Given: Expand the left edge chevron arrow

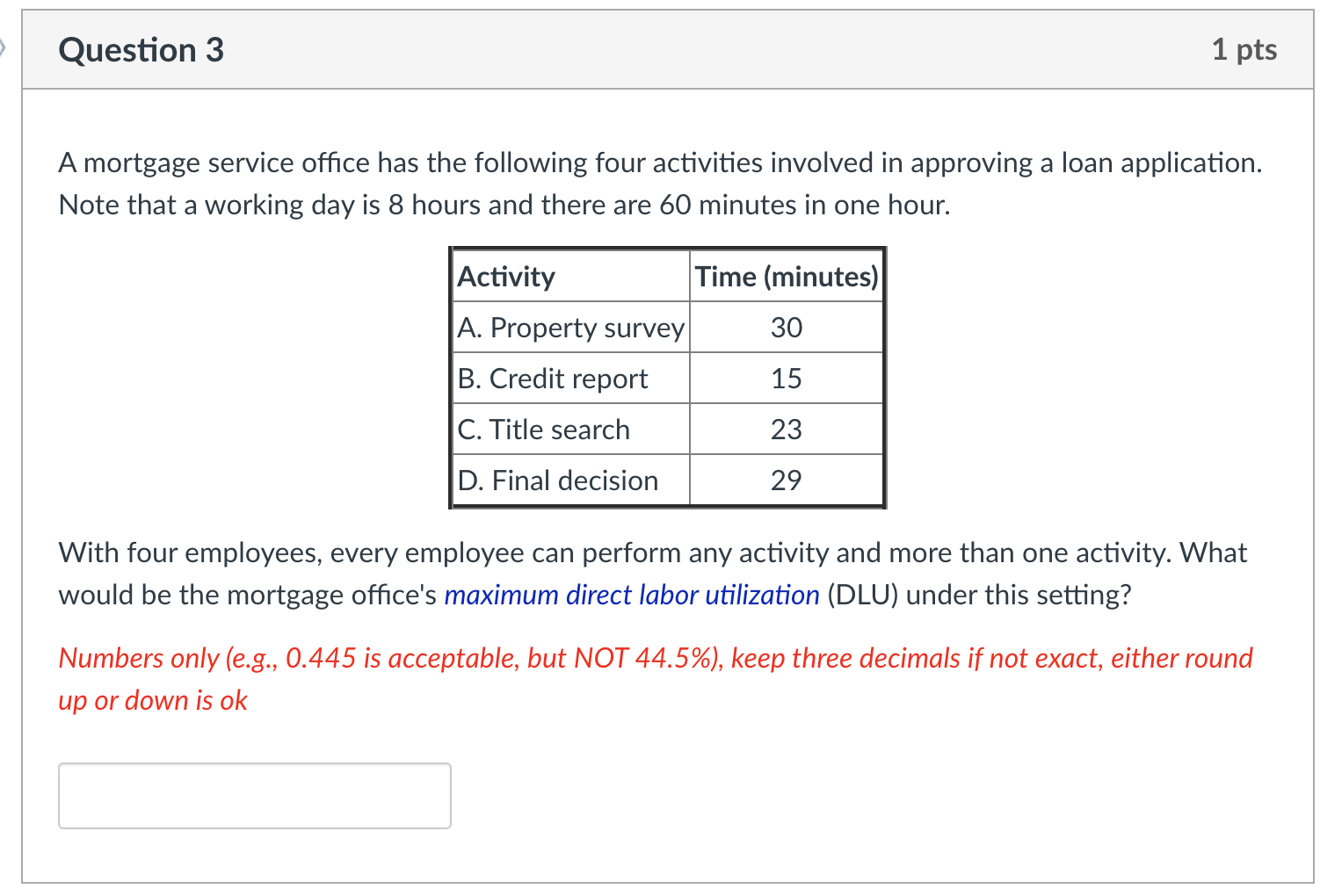Looking at the screenshot, I should pyautogui.click(x=4, y=50).
